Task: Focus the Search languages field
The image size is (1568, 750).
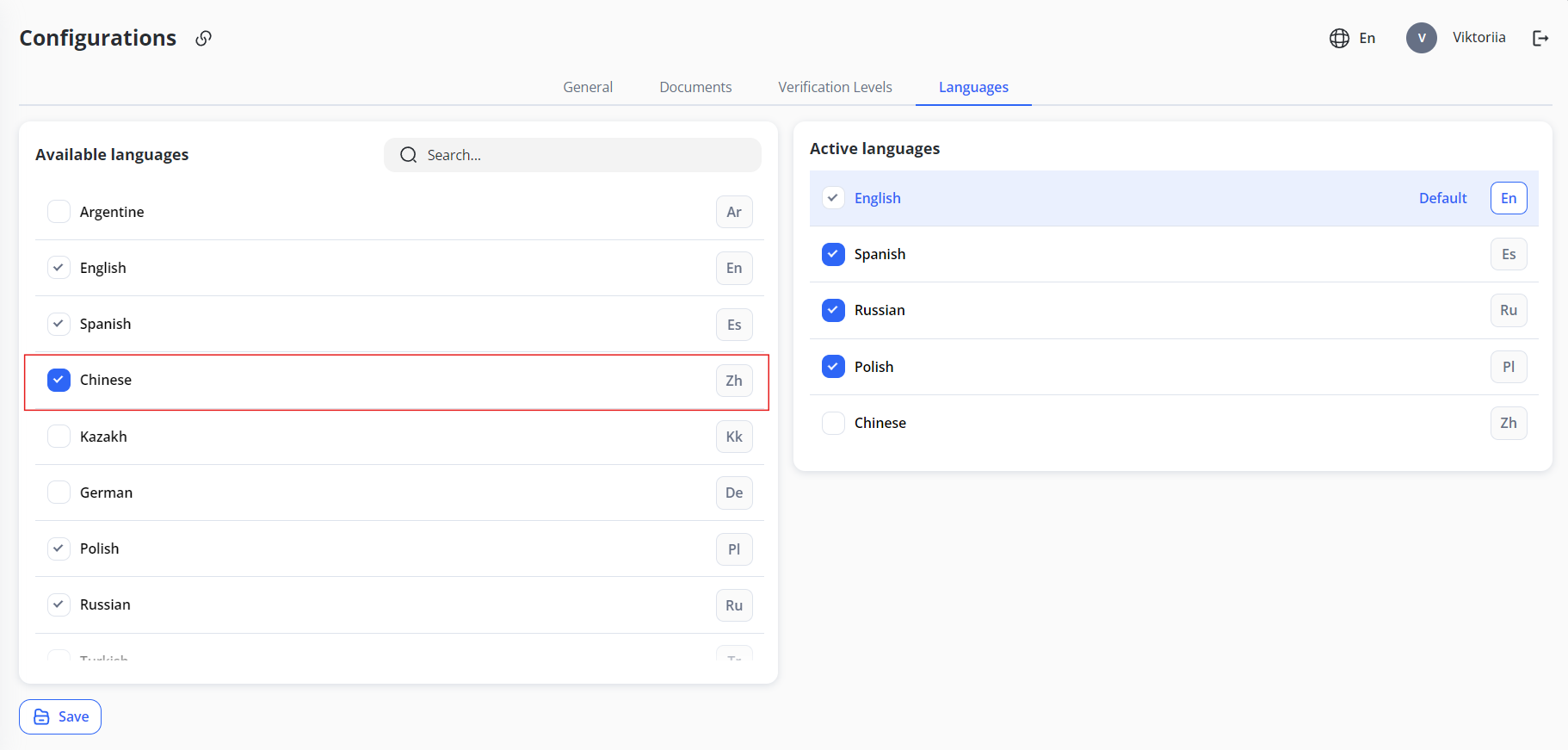Action: [x=572, y=155]
